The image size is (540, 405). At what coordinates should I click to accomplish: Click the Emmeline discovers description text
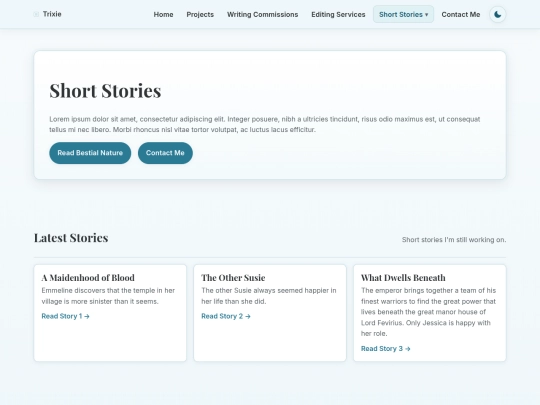(108, 296)
